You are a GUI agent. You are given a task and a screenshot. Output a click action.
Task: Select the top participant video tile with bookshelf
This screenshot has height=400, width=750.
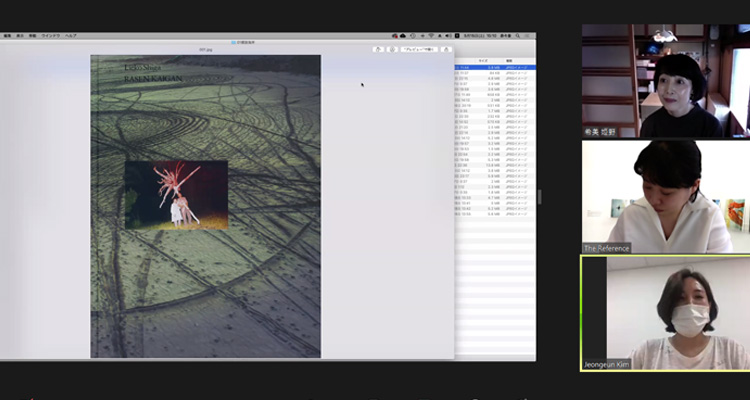[666, 81]
